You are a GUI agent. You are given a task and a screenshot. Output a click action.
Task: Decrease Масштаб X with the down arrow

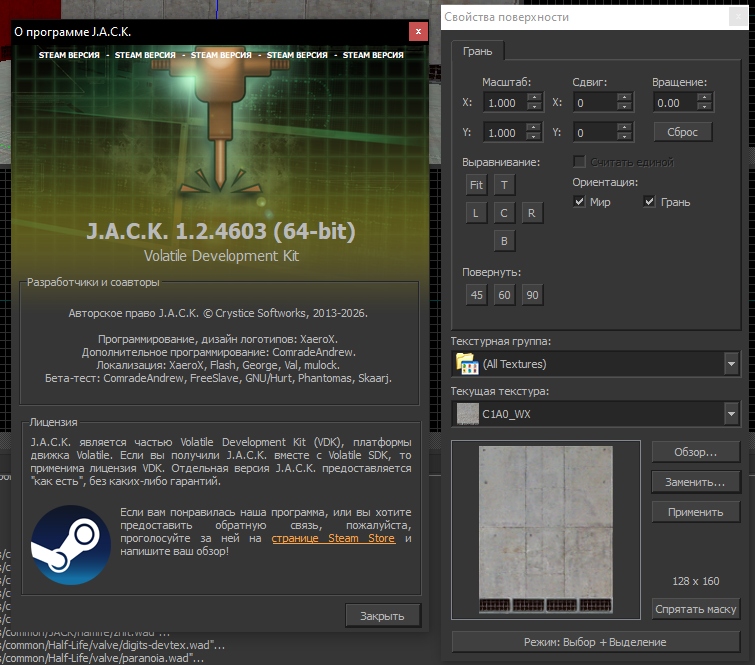click(534, 107)
